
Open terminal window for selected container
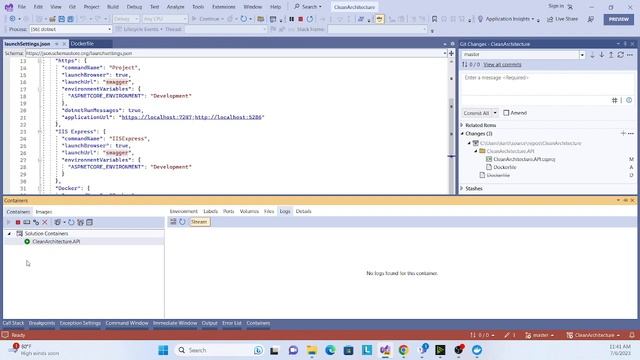click(x=27, y=222)
